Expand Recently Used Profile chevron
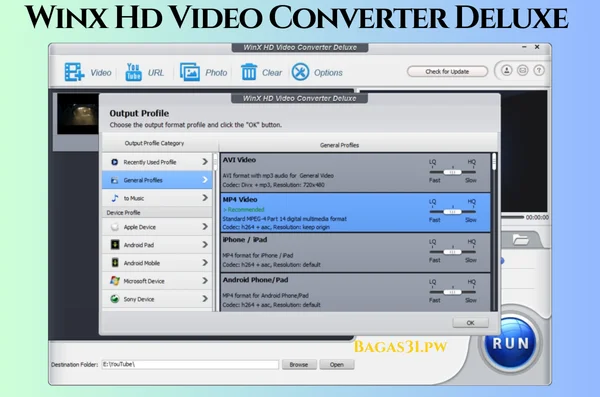The image size is (600, 397). click(205, 162)
